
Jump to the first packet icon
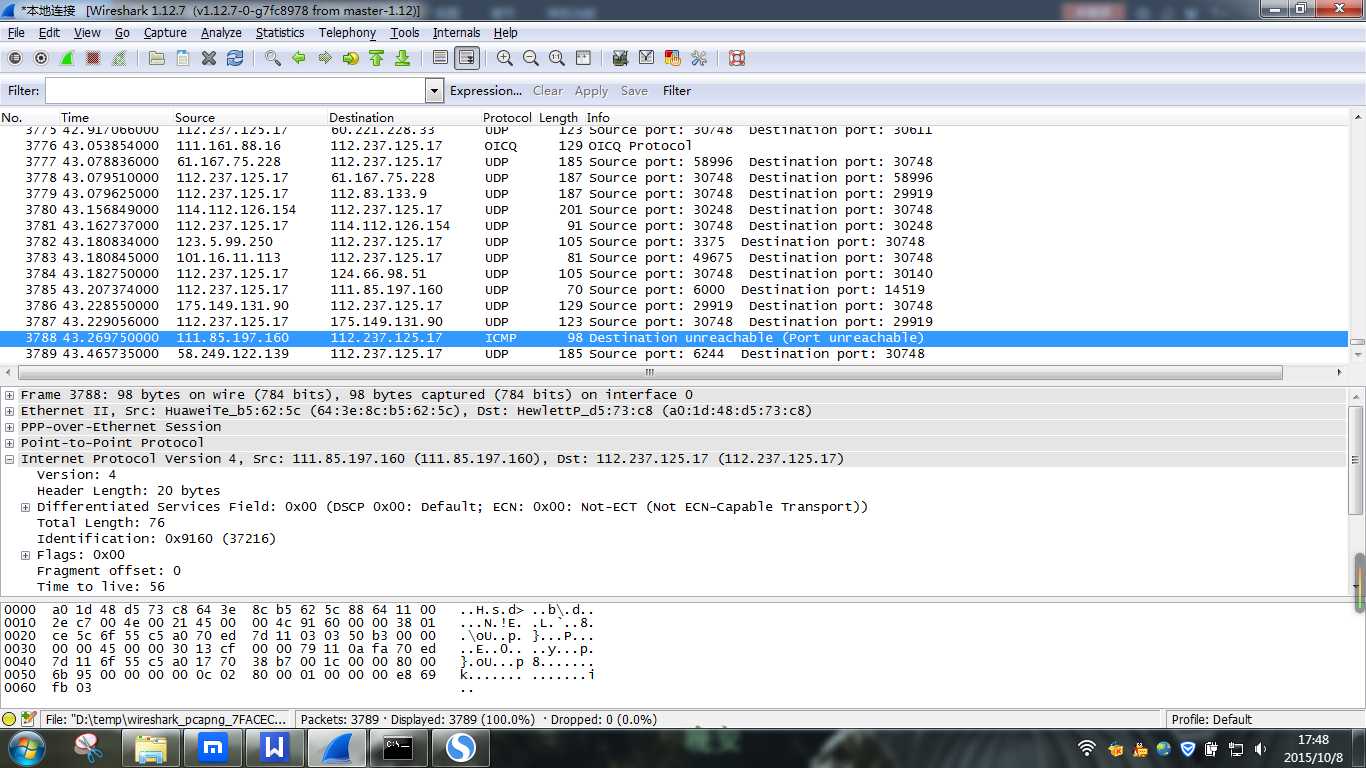click(x=377, y=58)
